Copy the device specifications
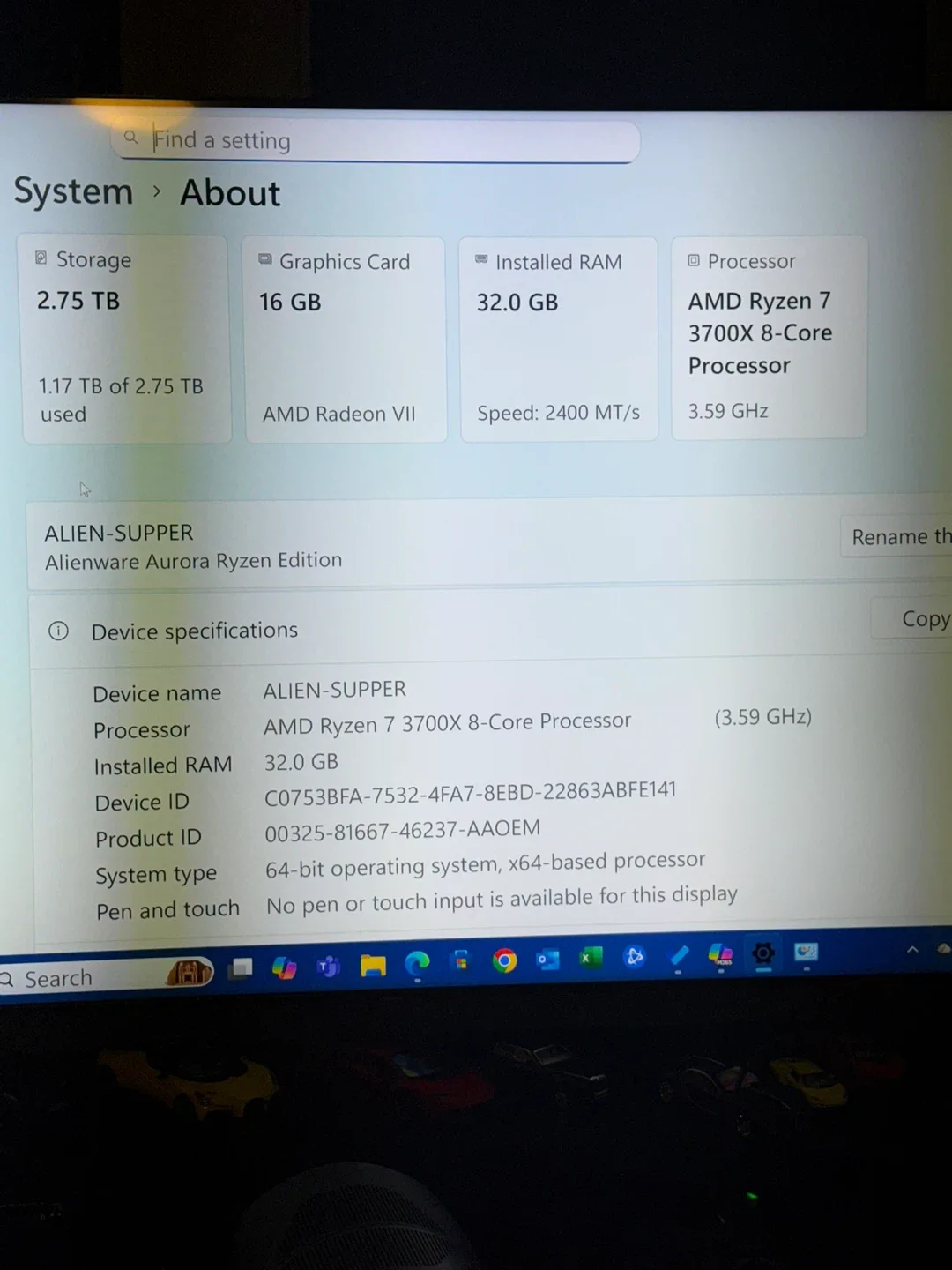Viewport: 952px width, 1270px height. (x=922, y=618)
